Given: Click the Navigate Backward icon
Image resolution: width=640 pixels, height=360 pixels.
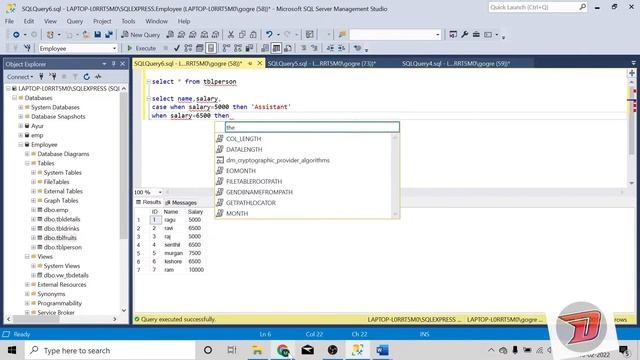Looking at the screenshot, I should coord(16,35).
